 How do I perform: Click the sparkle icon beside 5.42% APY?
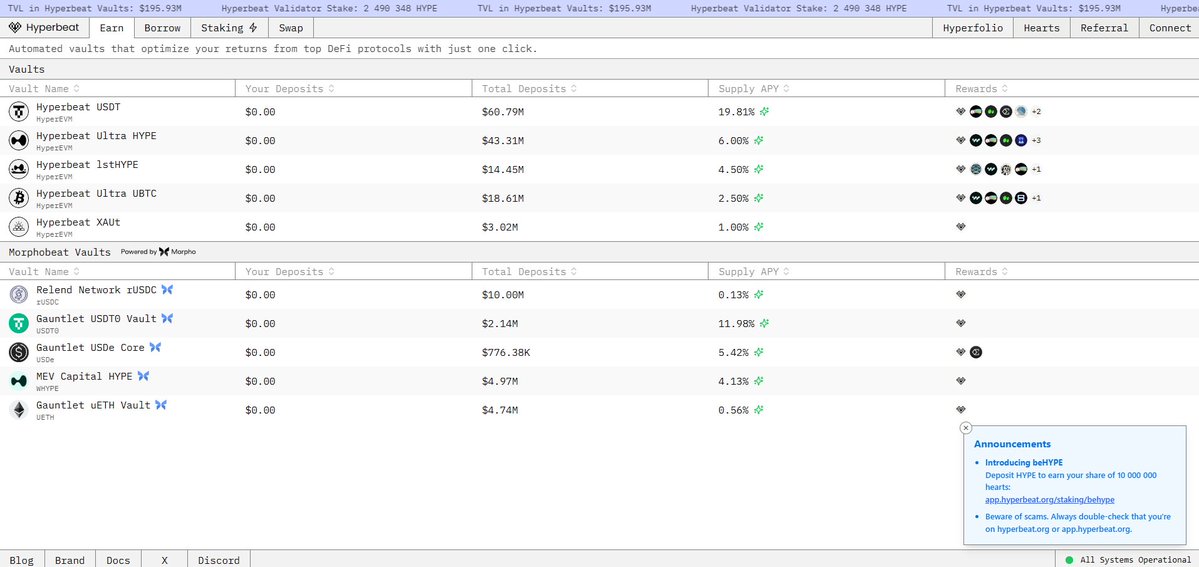pos(759,353)
